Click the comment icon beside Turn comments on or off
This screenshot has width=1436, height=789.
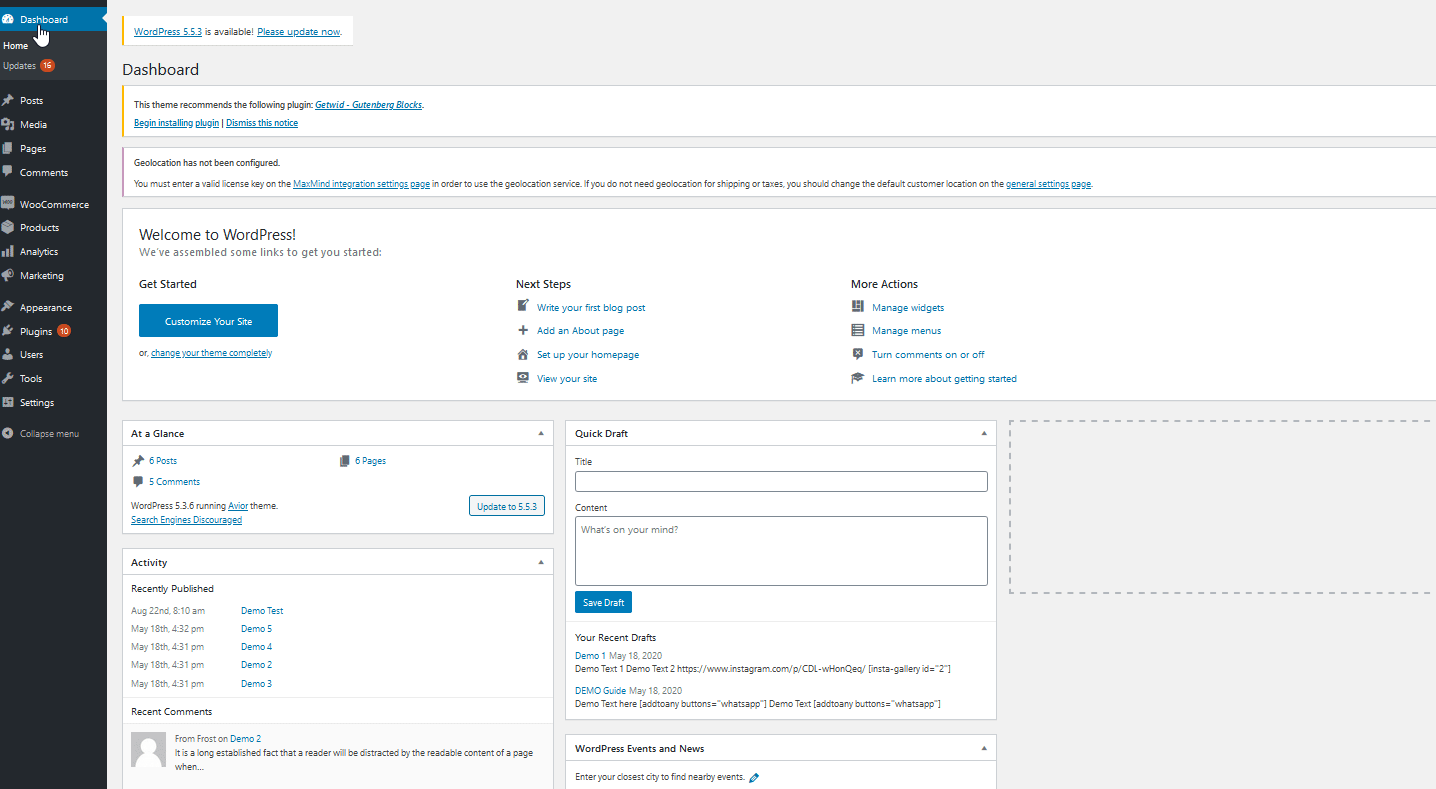(858, 354)
